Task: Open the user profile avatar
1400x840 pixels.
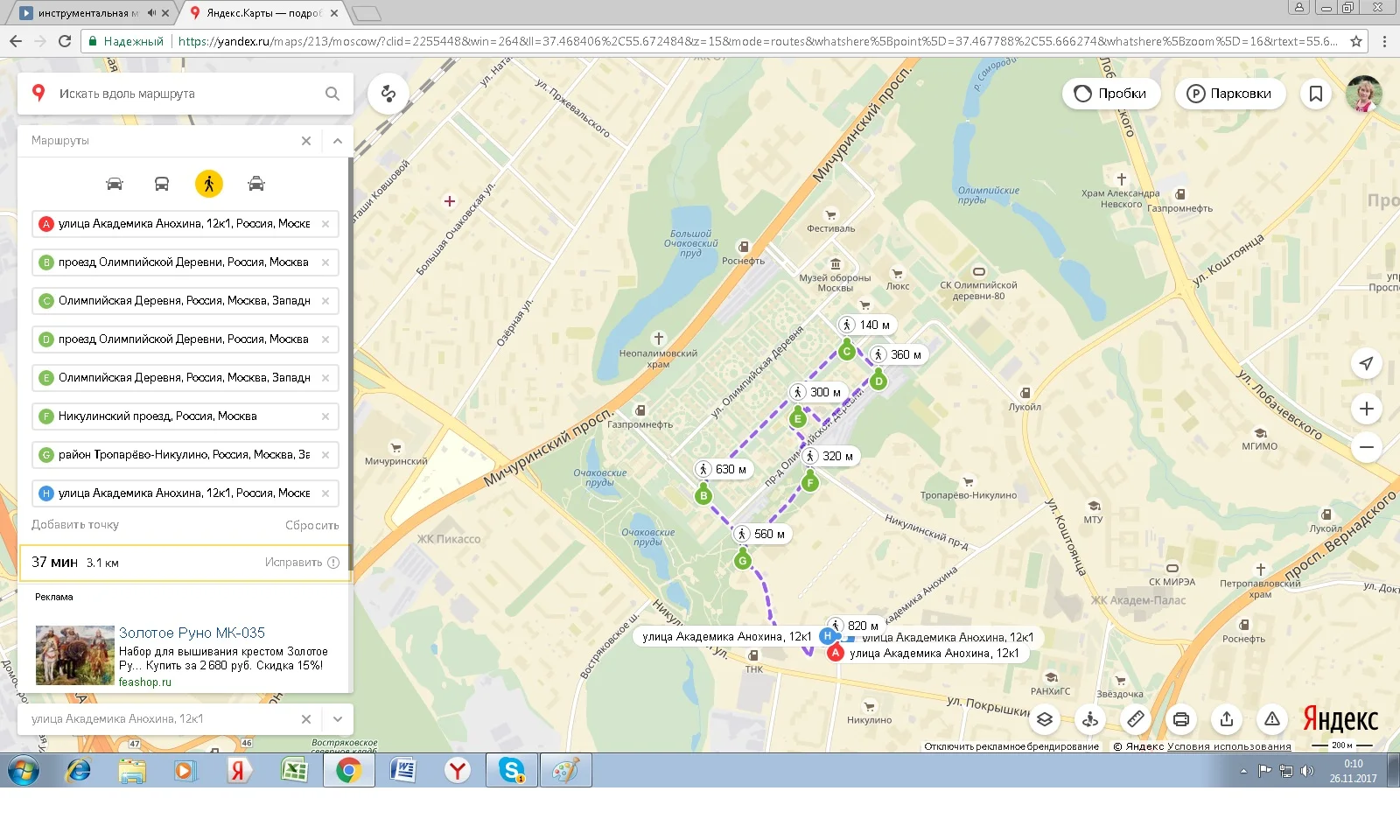Action: [x=1363, y=94]
